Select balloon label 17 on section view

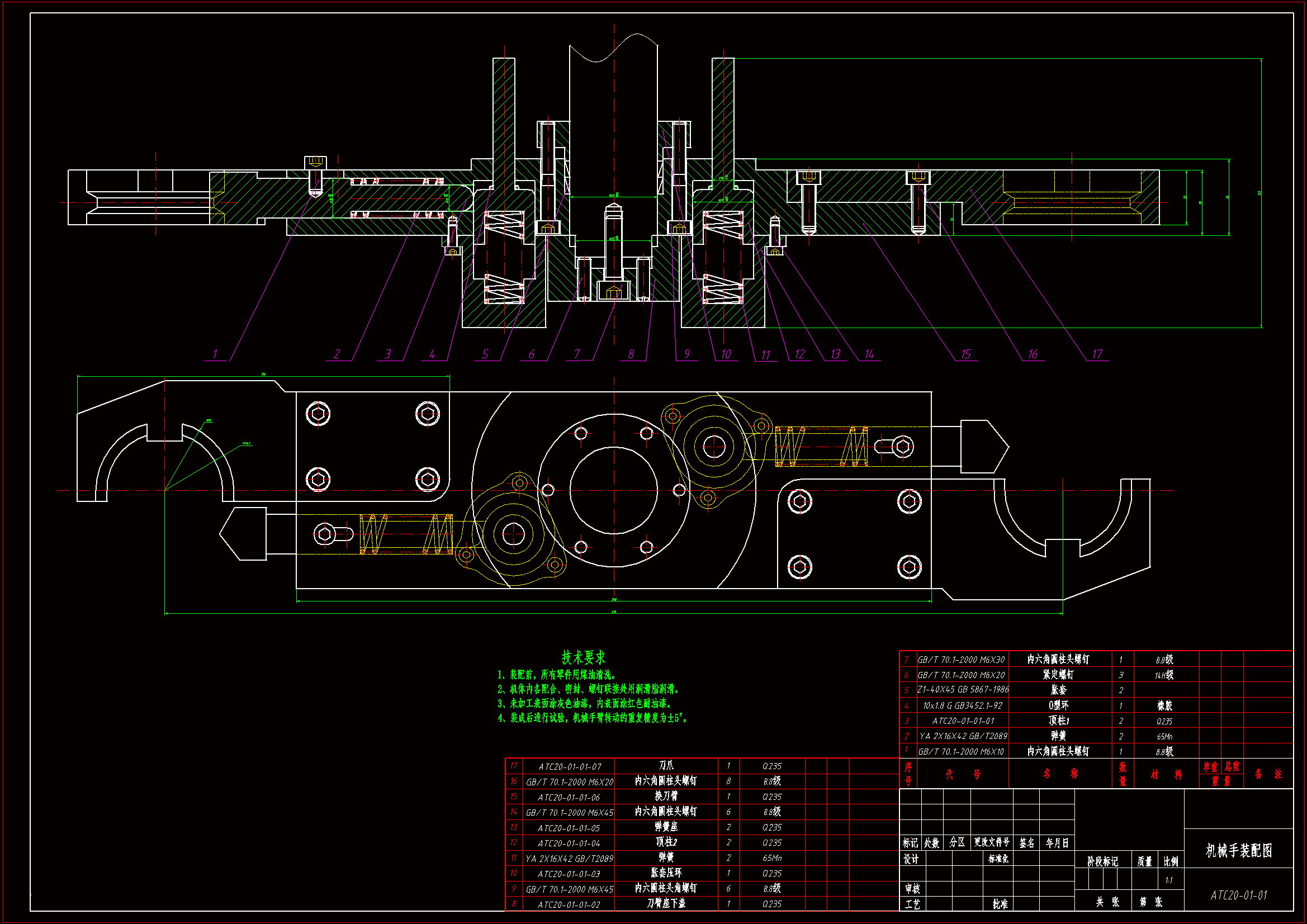pyautogui.click(x=1097, y=354)
